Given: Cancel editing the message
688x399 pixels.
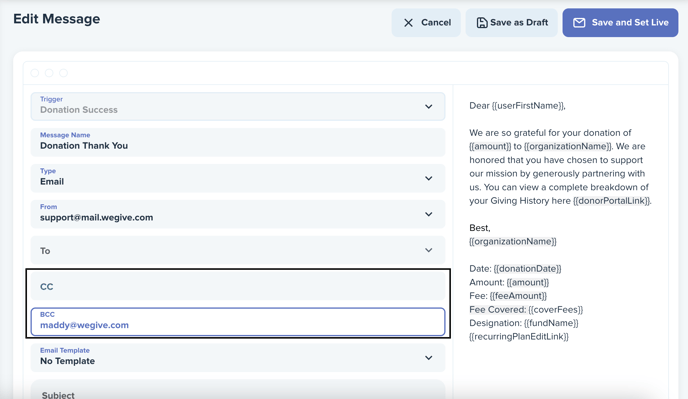Looking at the screenshot, I should pyautogui.click(x=426, y=23).
